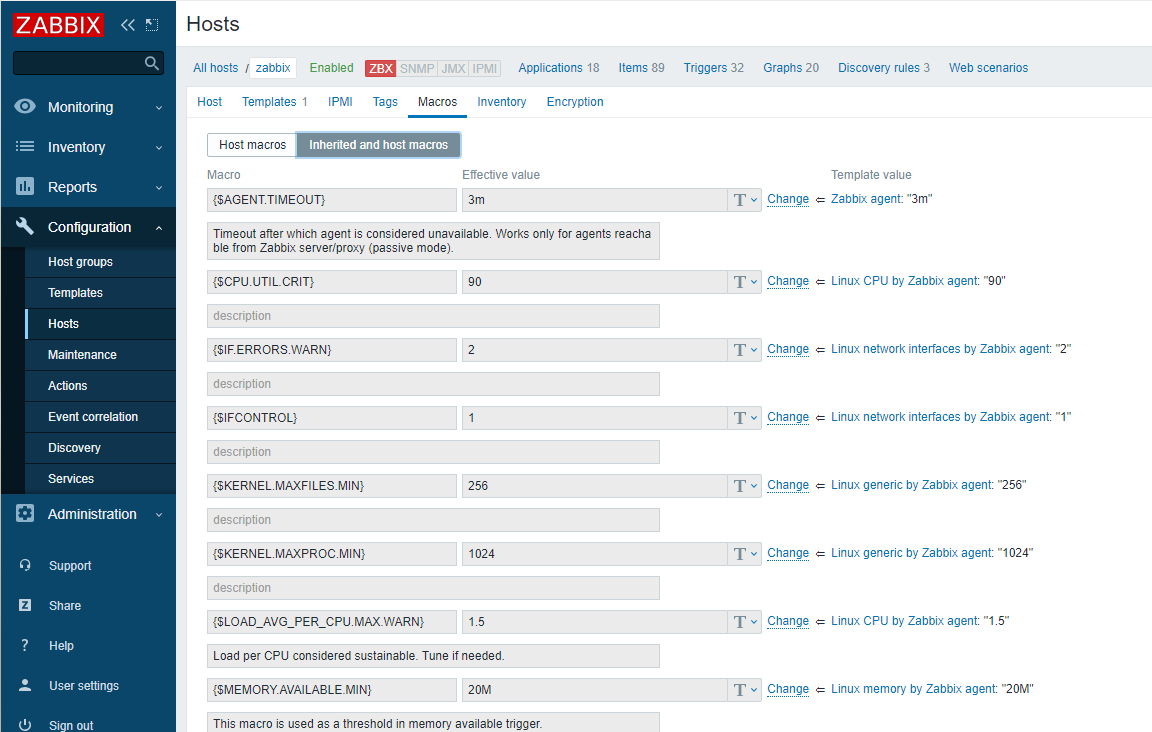
Task: Open value type dropdown for {$KERNEL.MAXFILES.MIN}
Action: (745, 486)
